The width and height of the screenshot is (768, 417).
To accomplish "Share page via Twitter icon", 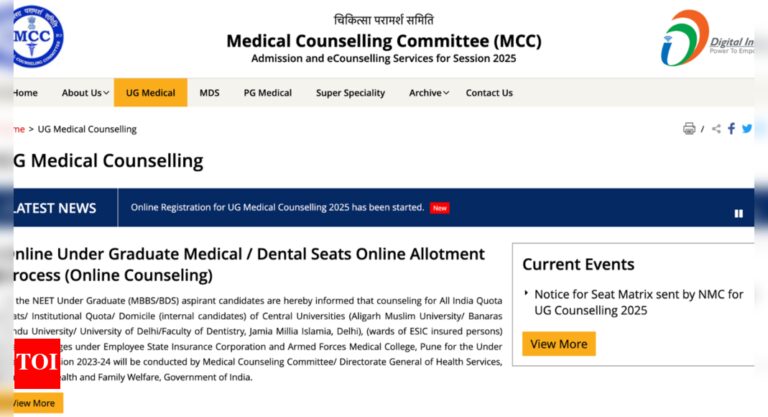I will pos(747,128).
